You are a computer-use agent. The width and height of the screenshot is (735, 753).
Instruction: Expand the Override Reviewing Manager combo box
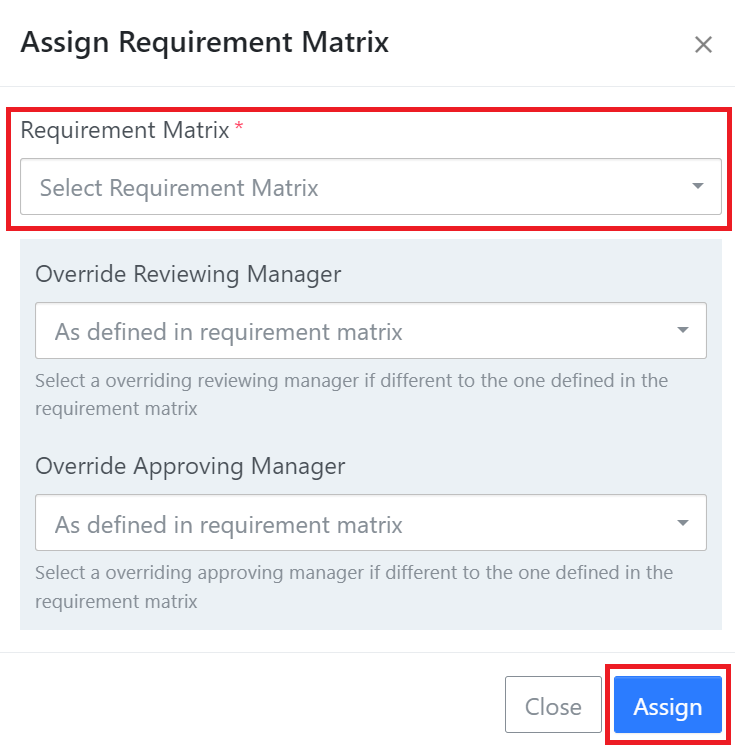pyautogui.click(x=371, y=330)
